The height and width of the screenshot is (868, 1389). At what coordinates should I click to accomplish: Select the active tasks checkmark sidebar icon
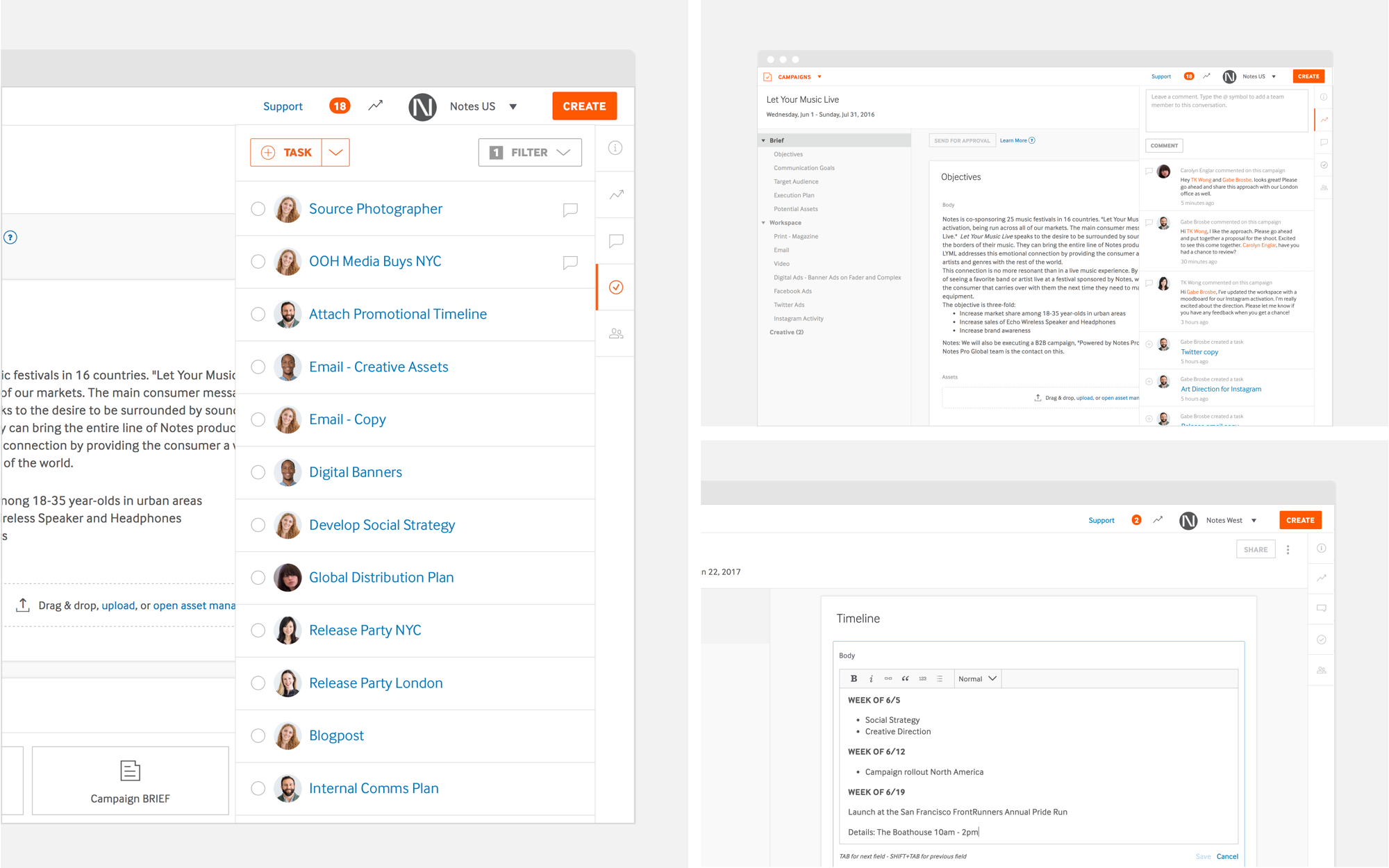(616, 287)
